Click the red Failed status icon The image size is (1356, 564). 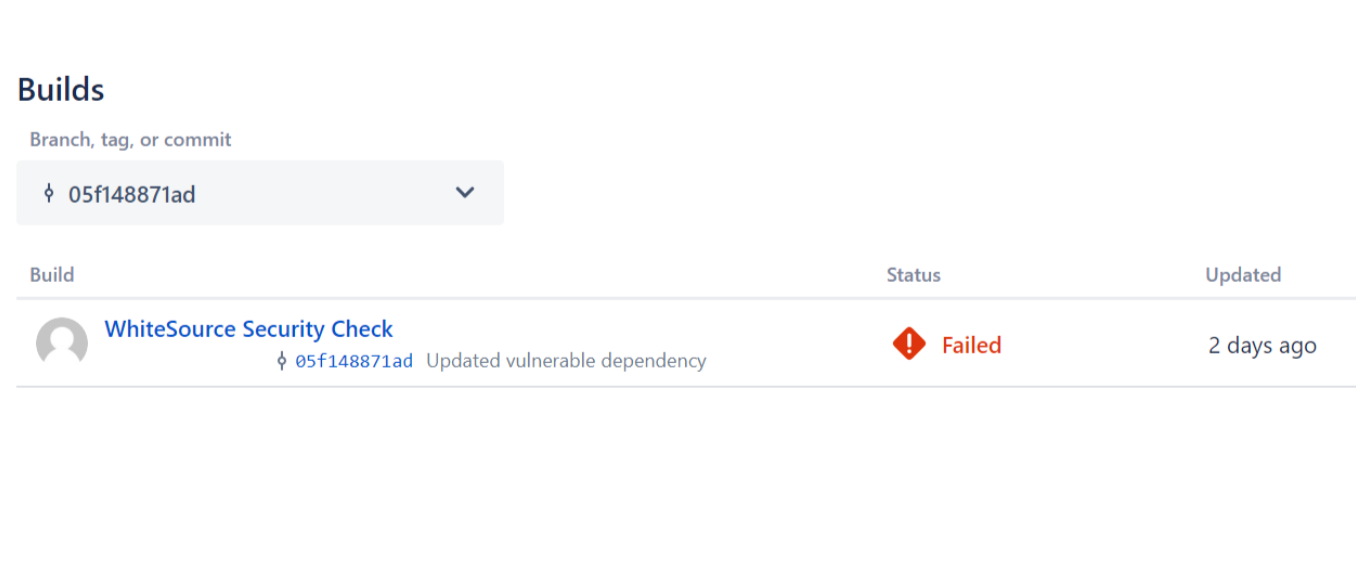[x=909, y=345]
